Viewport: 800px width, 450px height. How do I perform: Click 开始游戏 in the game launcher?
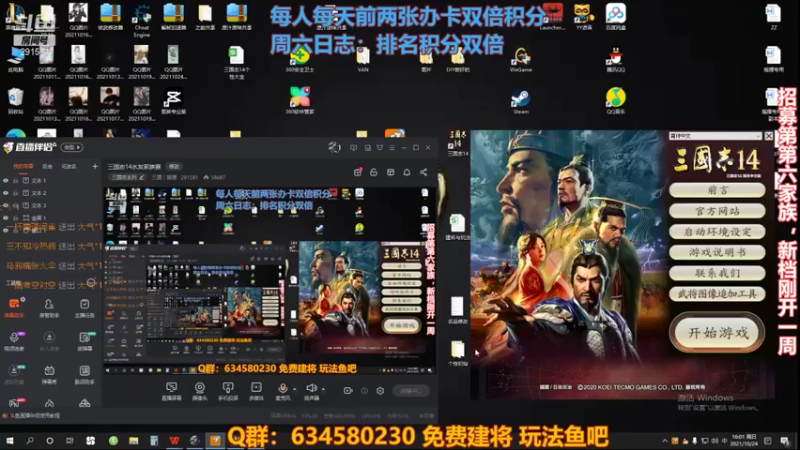(x=717, y=333)
